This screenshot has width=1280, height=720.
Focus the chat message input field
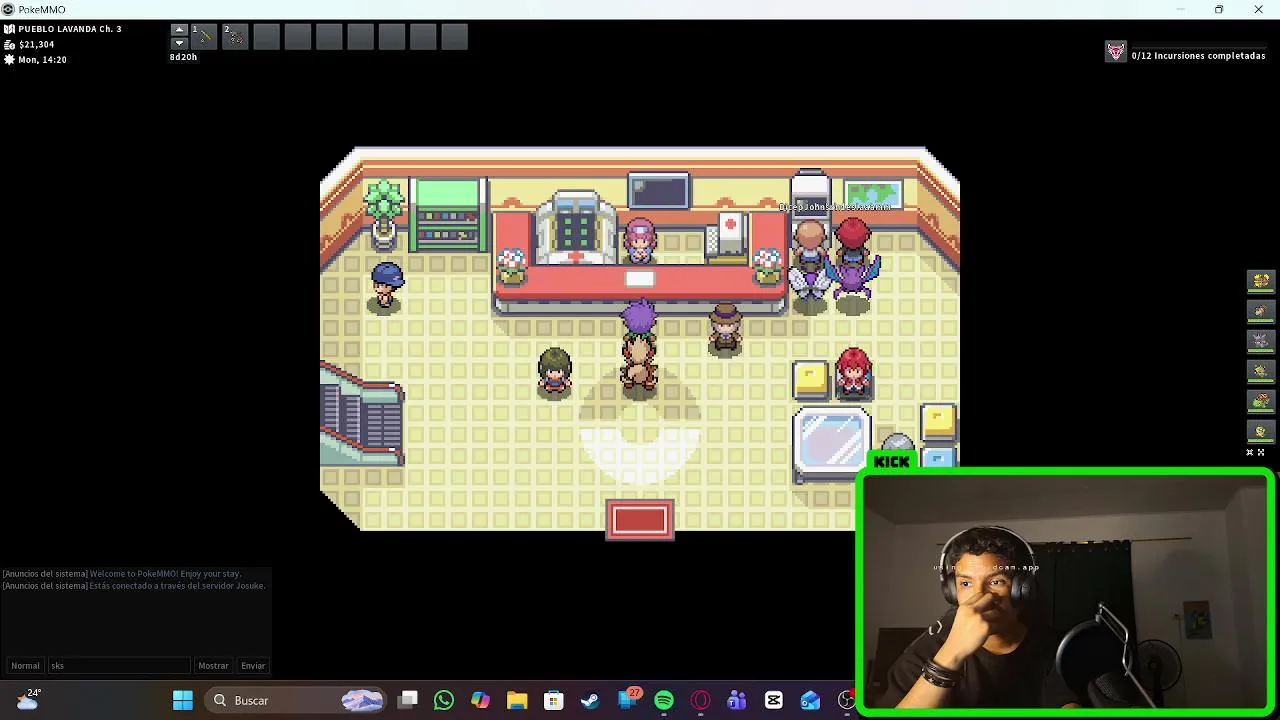click(118, 666)
